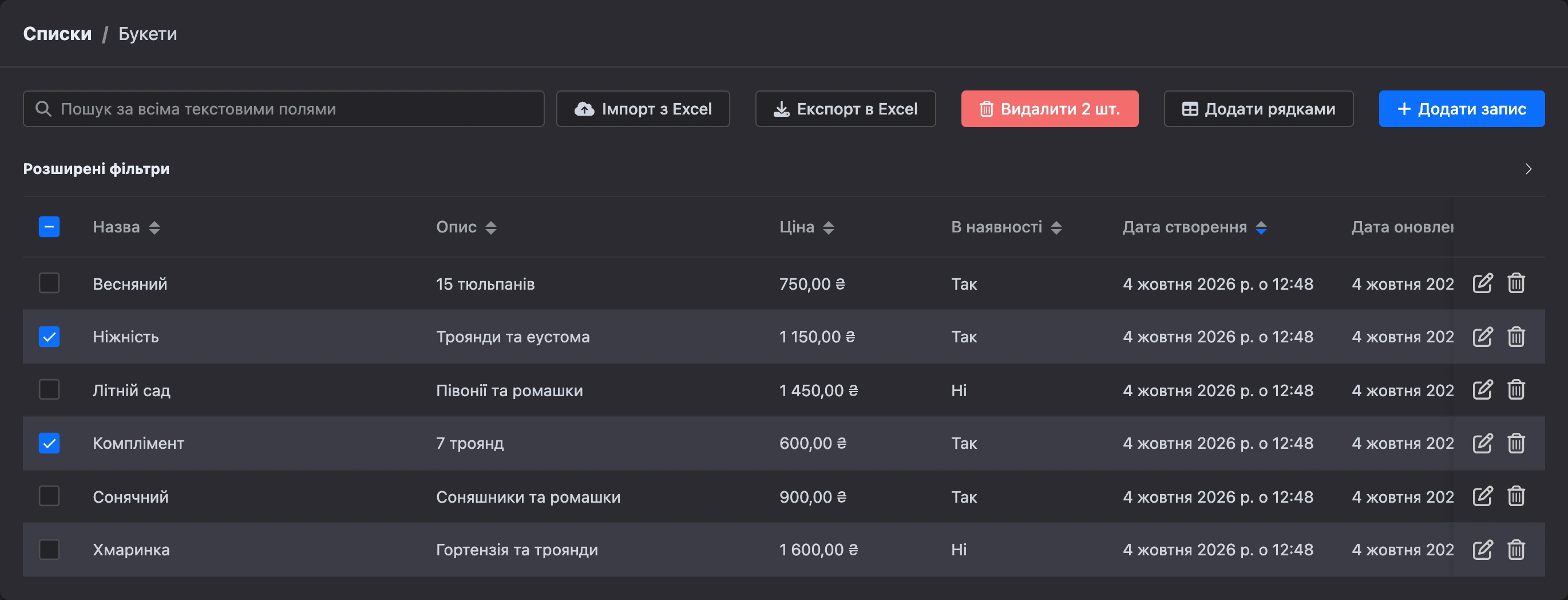
Task: Toggle the select-all header checkbox
Action: tap(49, 227)
